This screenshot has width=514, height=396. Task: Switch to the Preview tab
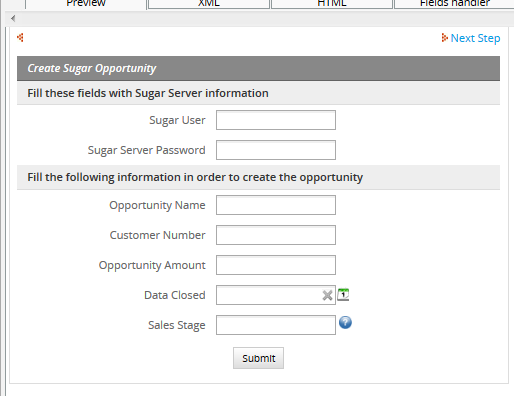pyautogui.click(x=86, y=4)
